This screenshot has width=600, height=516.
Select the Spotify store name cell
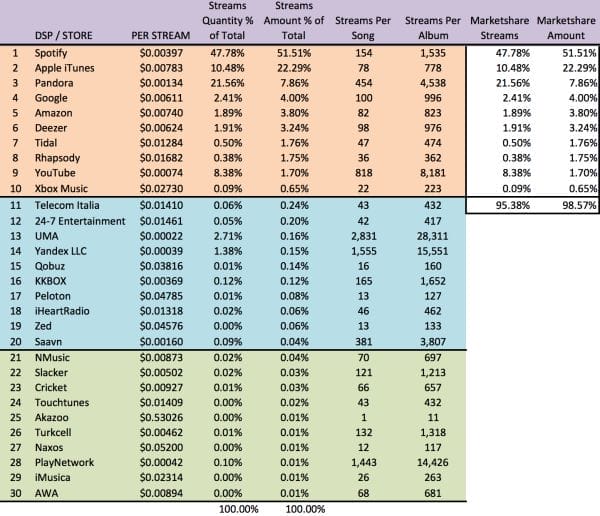pos(49,52)
